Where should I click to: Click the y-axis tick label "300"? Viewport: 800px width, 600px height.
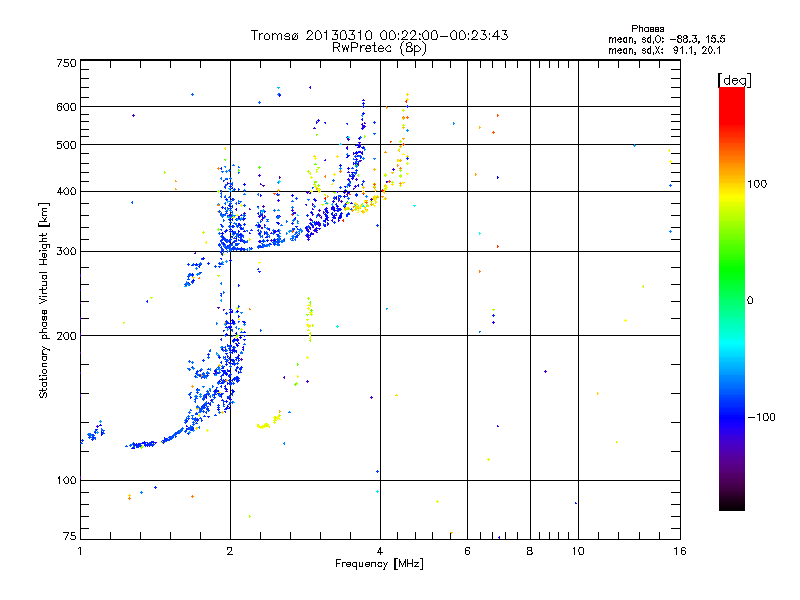coord(66,252)
